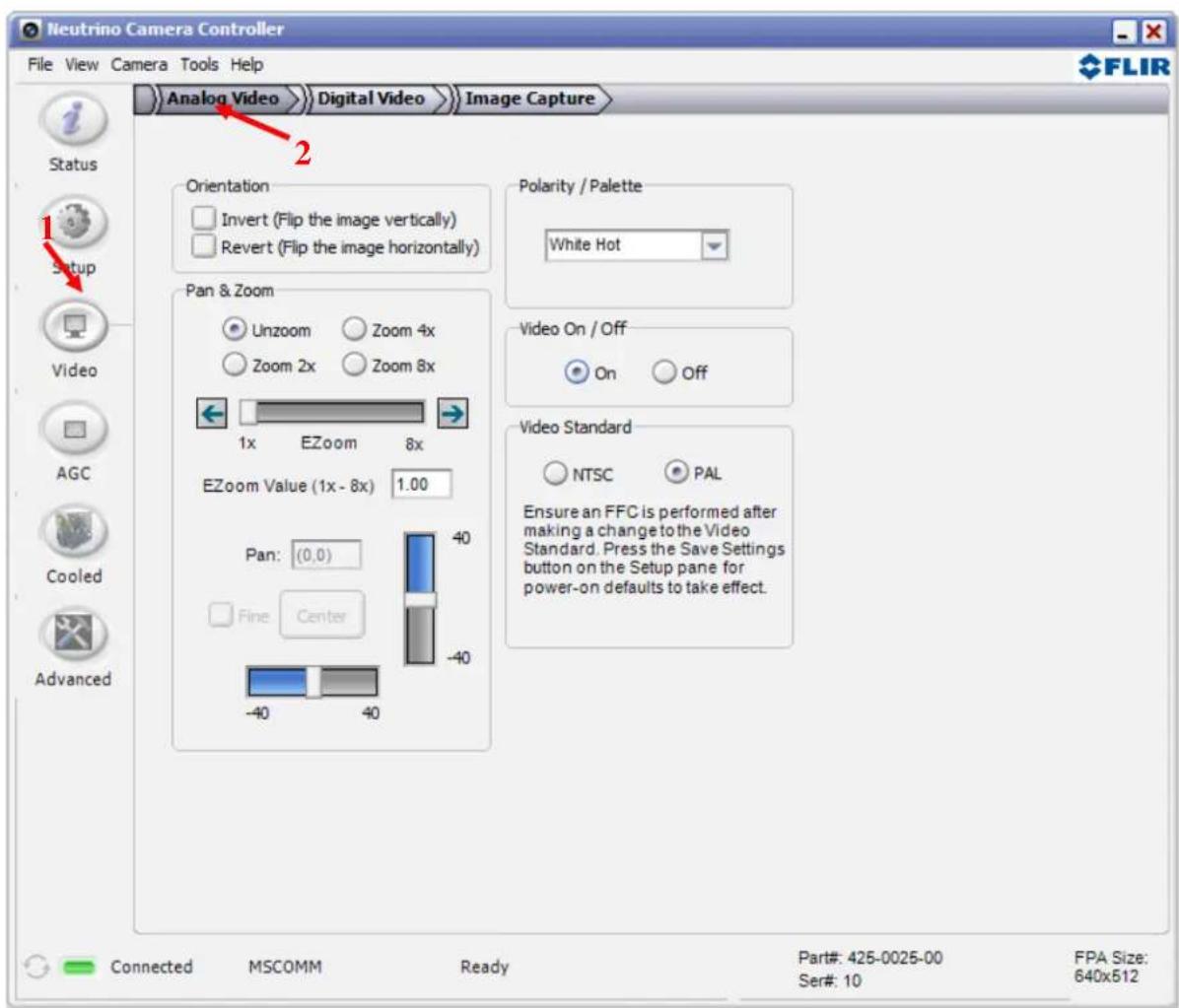Turn video Off radio button
The image size is (1179, 1008).
coord(664,371)
